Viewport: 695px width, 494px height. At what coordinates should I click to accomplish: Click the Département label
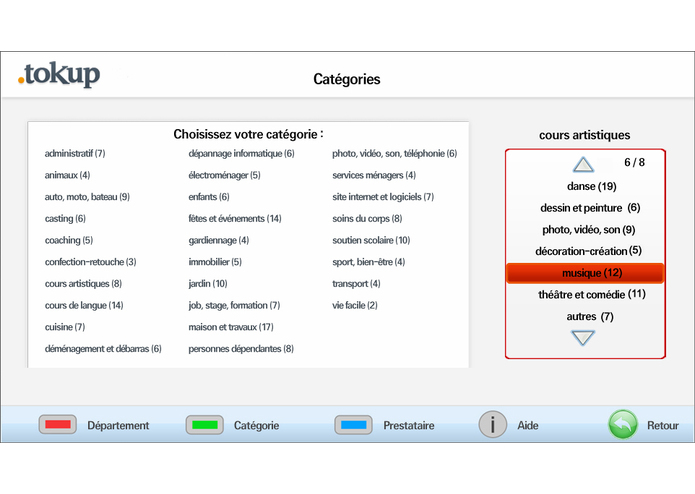[x=118, y=425]
